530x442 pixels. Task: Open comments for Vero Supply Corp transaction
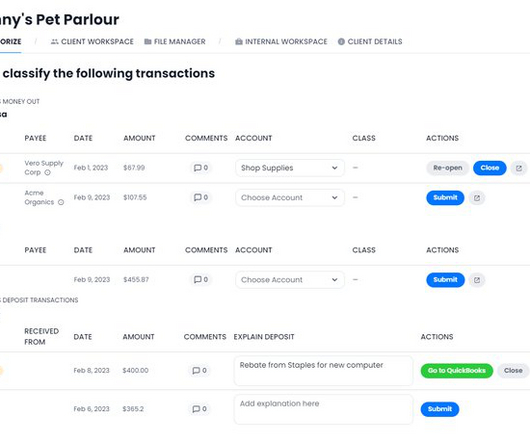(x=201, y=168)
